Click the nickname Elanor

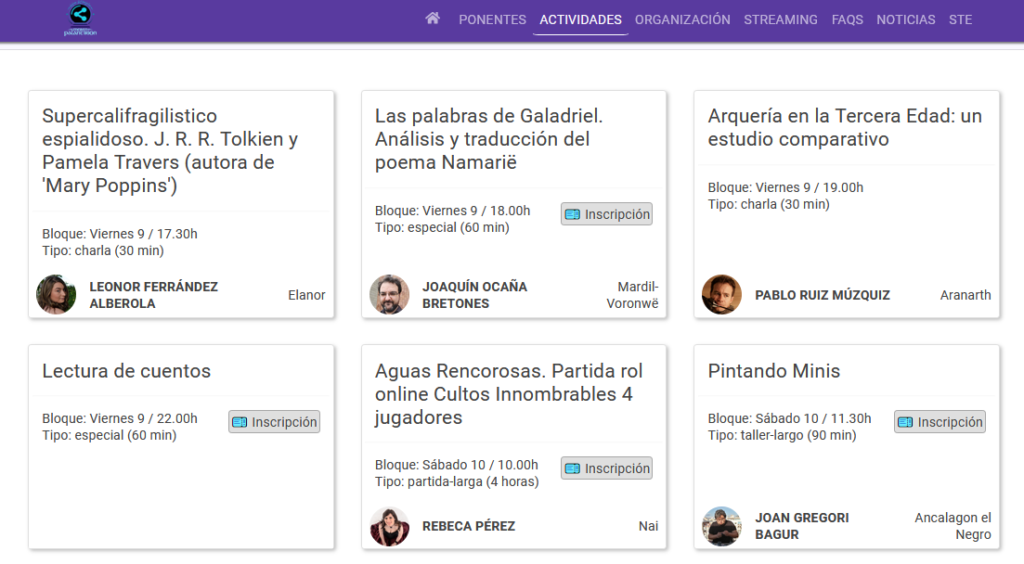pyautogui.click(x=306, y=295)
